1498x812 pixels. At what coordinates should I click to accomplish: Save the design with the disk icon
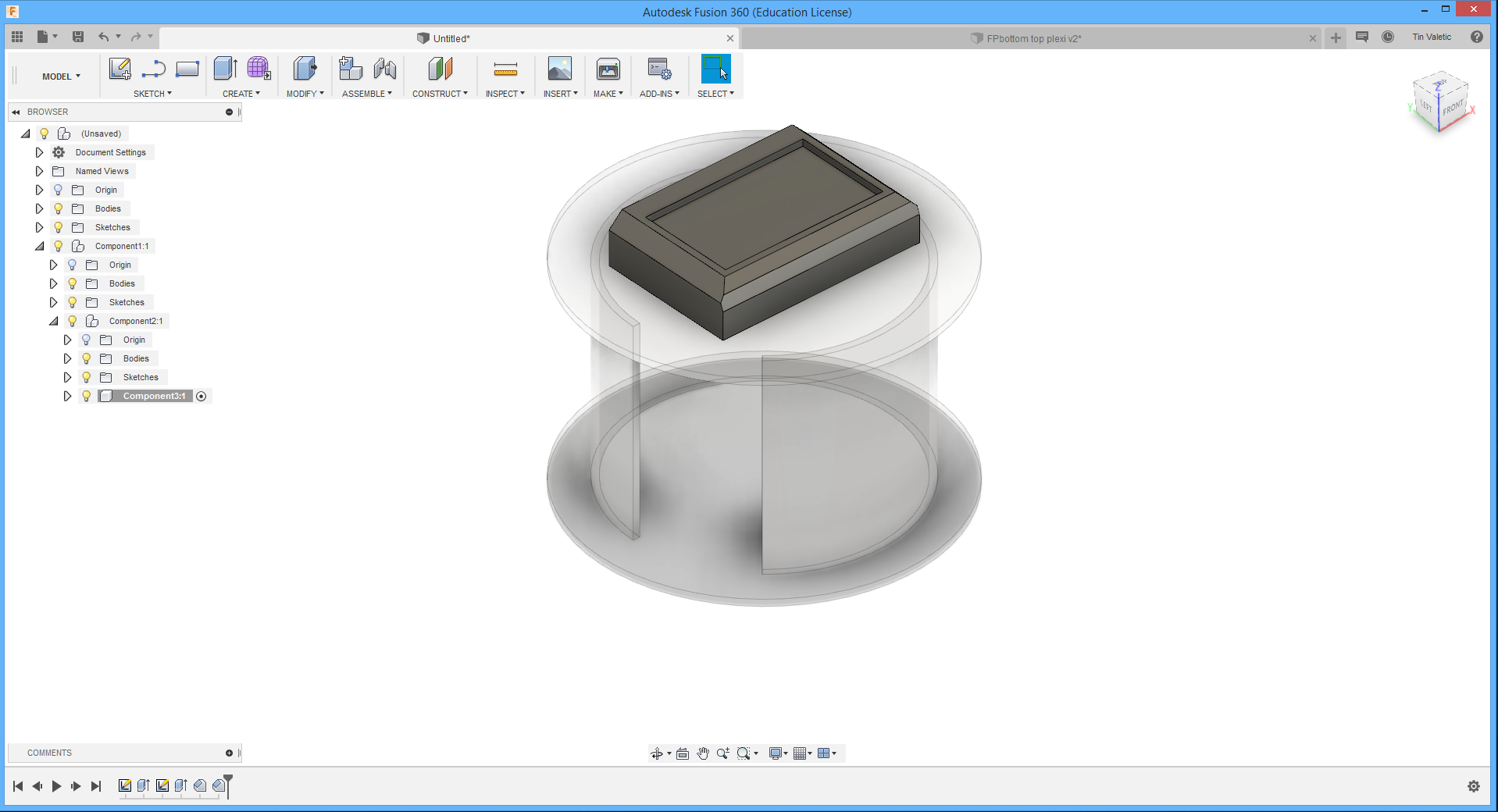coord(78,37)
